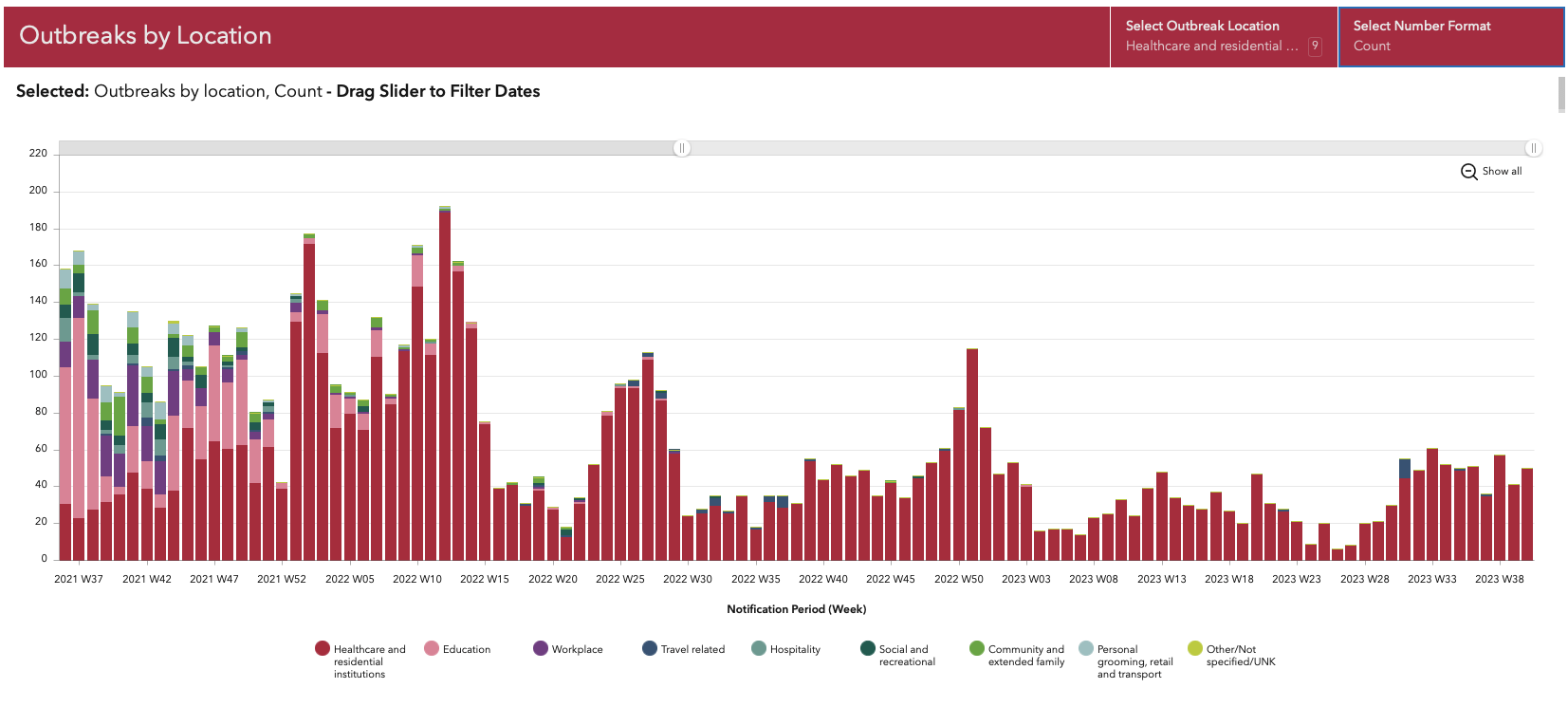Screen dimensions: 1568x707
Task: Click the Social and recreational legend circle
Action: [x=868, y=649]
